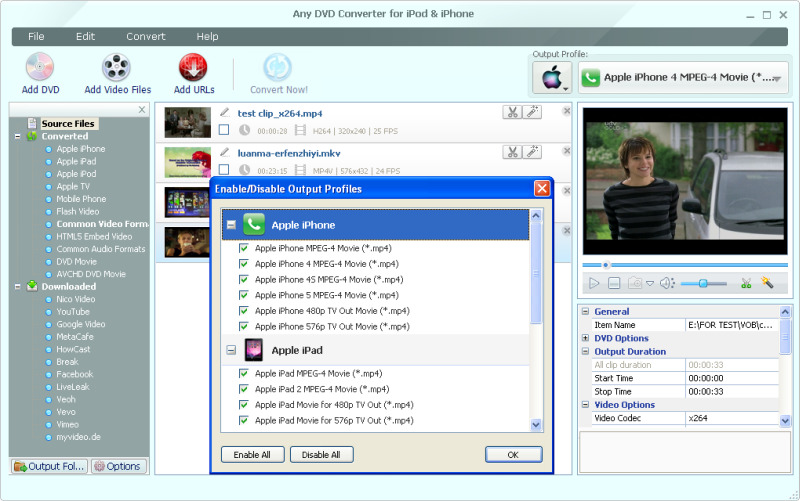Open the Apple device category button
Image resolution: width=800 pixels, height=501 pixels.
pos(553,78)
